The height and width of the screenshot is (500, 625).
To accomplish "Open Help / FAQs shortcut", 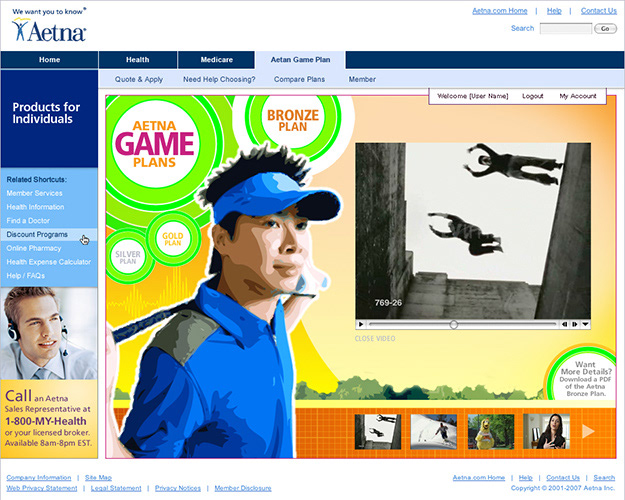I will [x=26, y=276].
